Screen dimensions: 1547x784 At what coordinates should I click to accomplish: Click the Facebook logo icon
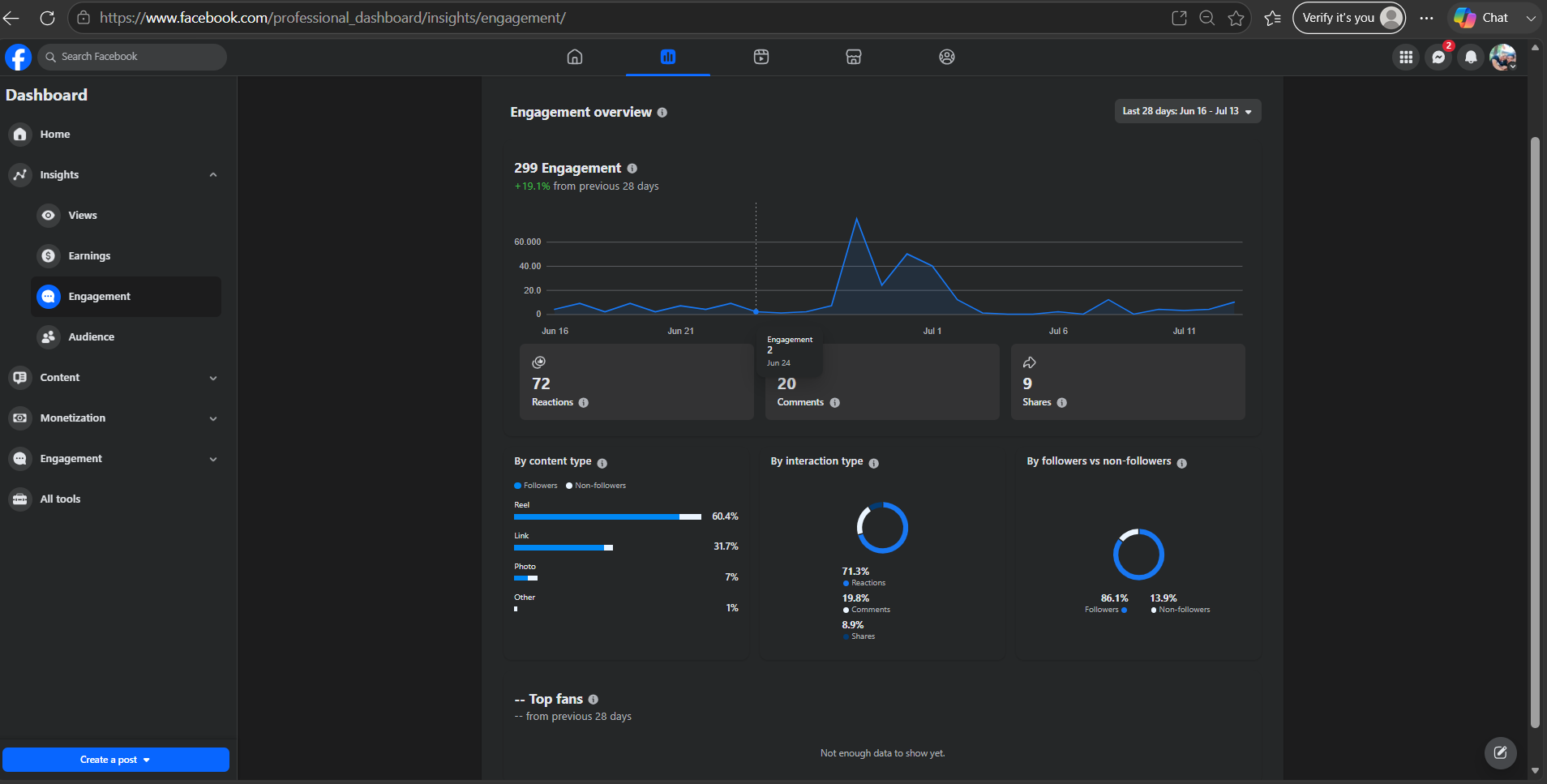coord(18,57)
